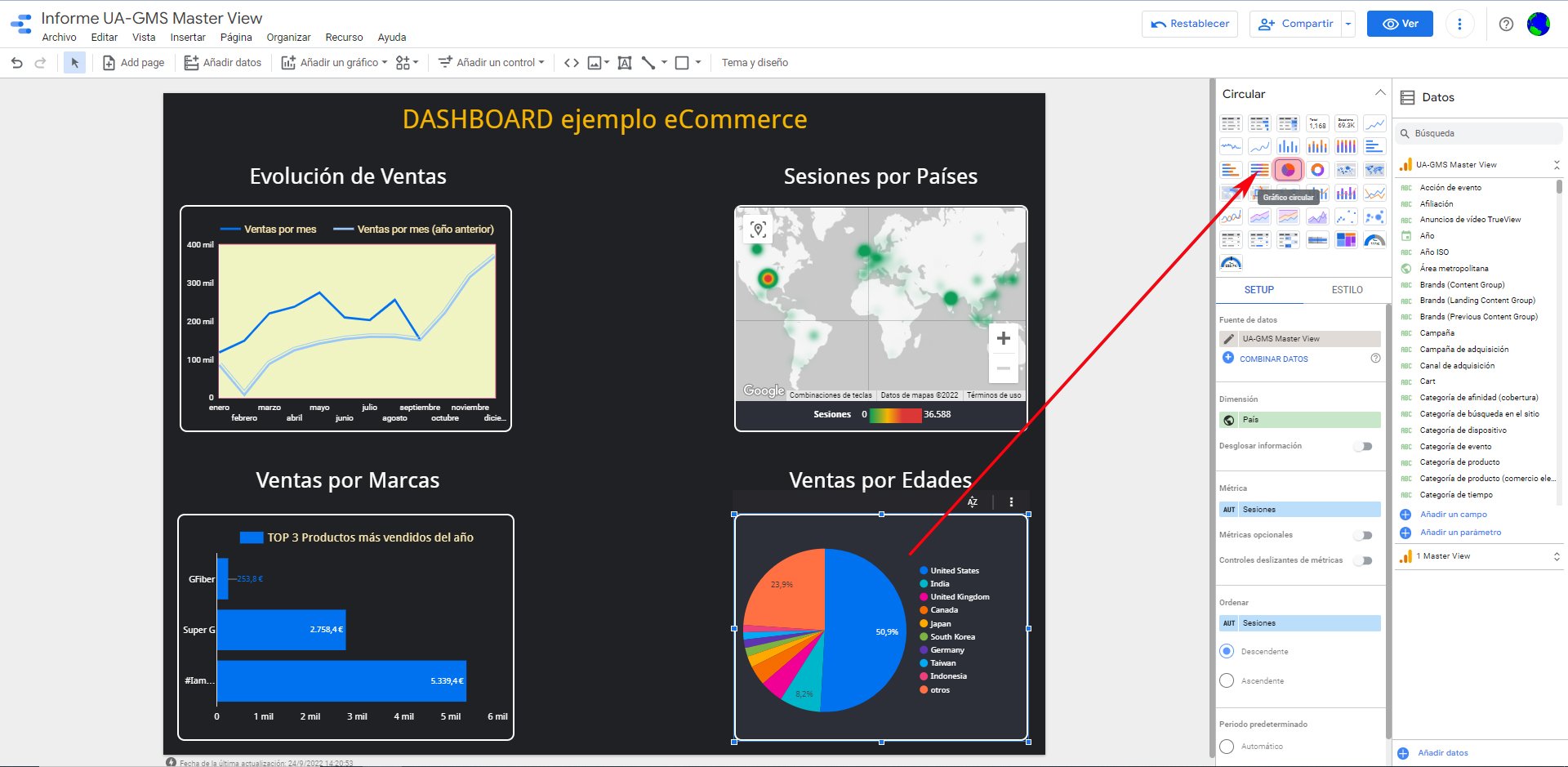This screenshot has width=1568, height=767.
Task: Open the Archivo menu
Action: tap(59, 38)
